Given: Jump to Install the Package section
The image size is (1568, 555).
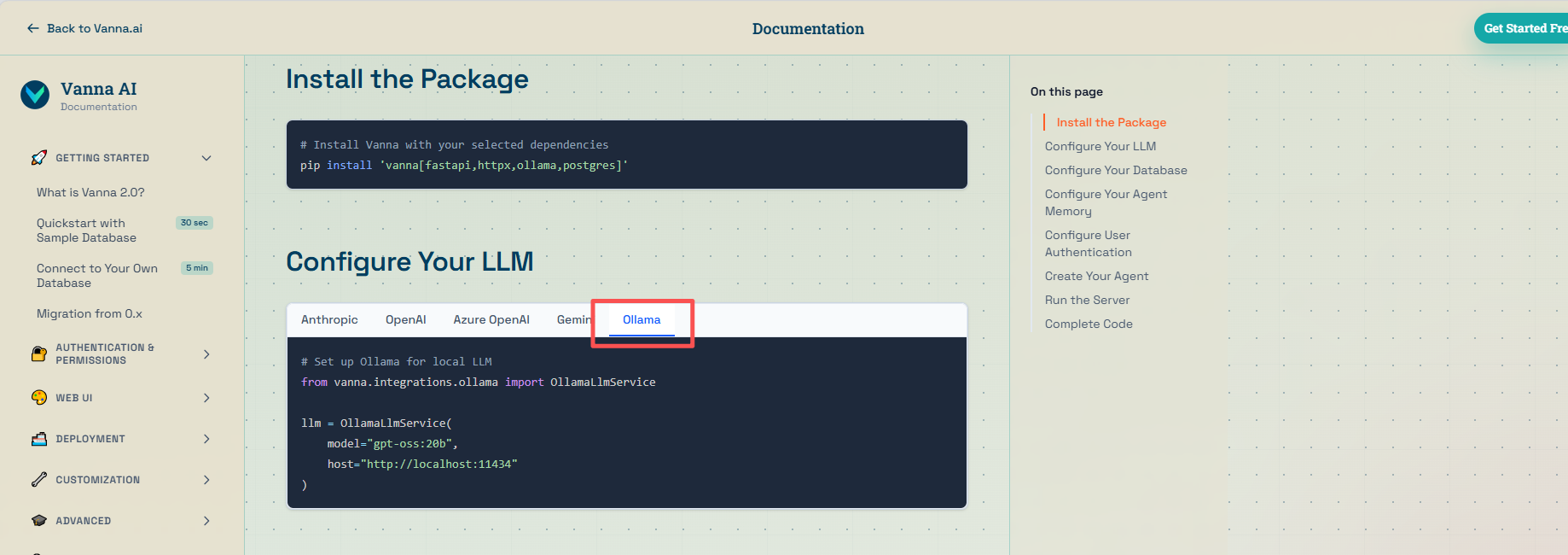Looking at the screenshot, I should [1111, 122].
